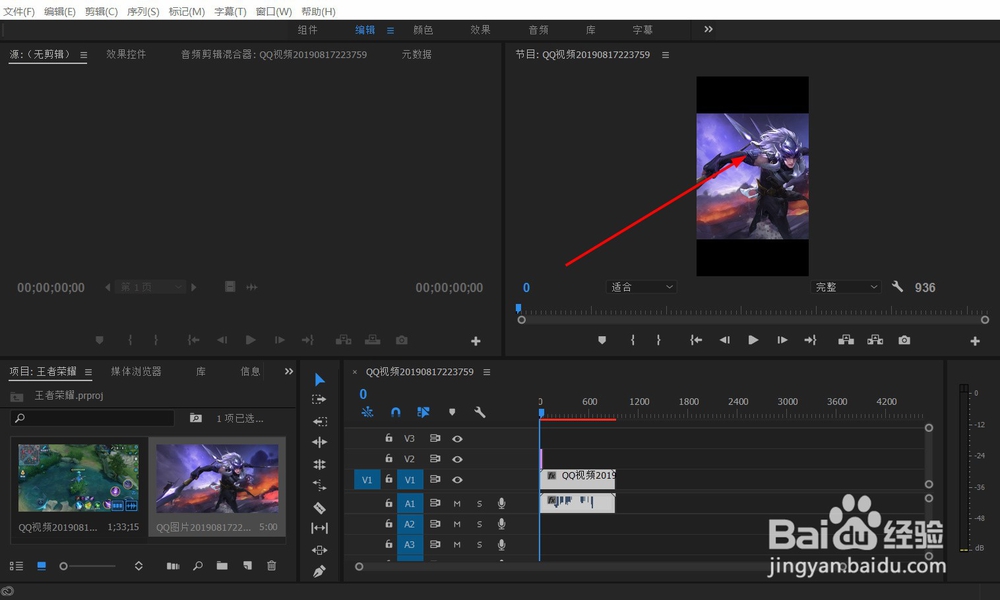1000x600 pixels.
Task: Go to In point in program monitor
Action: (x=696, y=340)
